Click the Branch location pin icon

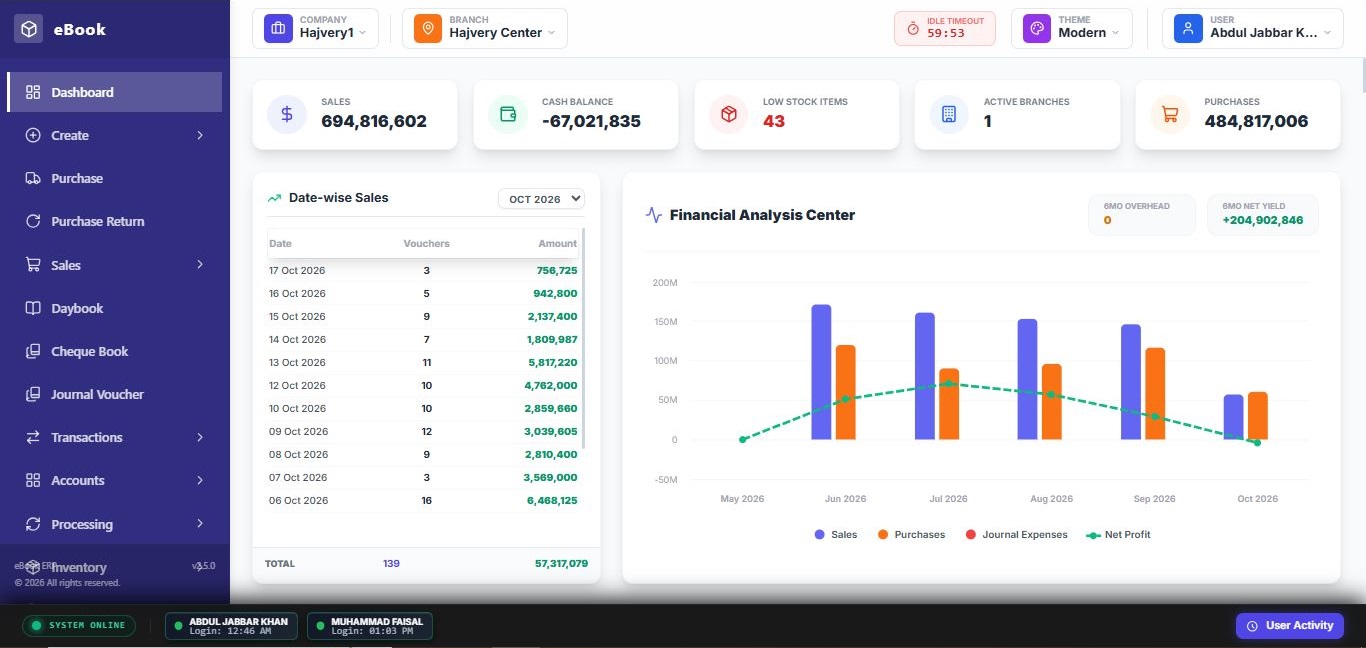428,28
